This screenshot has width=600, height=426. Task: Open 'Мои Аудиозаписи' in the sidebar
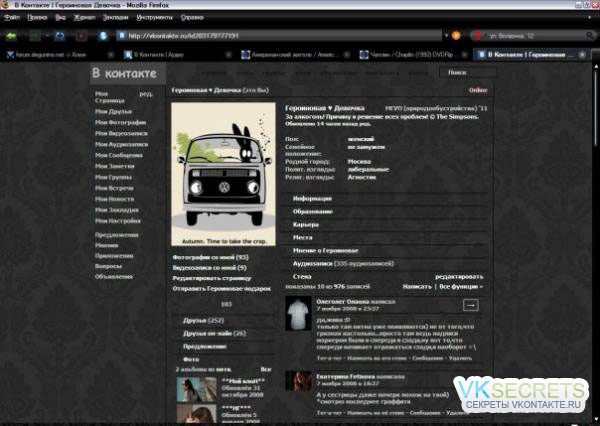coord(121,144)
